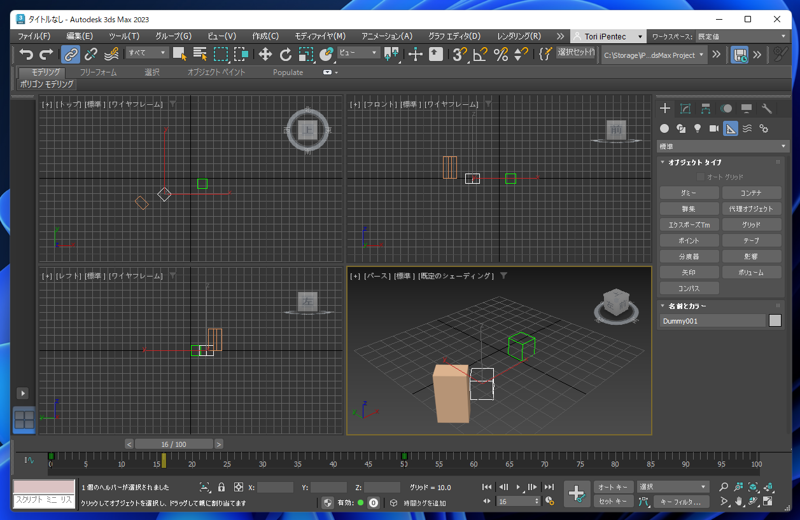800x520 pixels.
Task: Switch to the Lights category icon
Action: 697,128
